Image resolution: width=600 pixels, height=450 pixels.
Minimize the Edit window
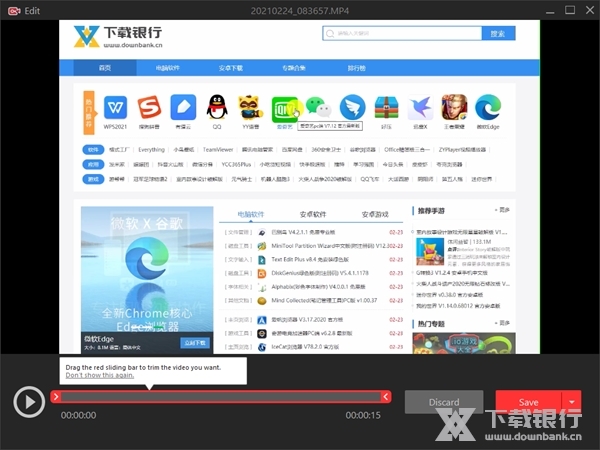(550, 11)
